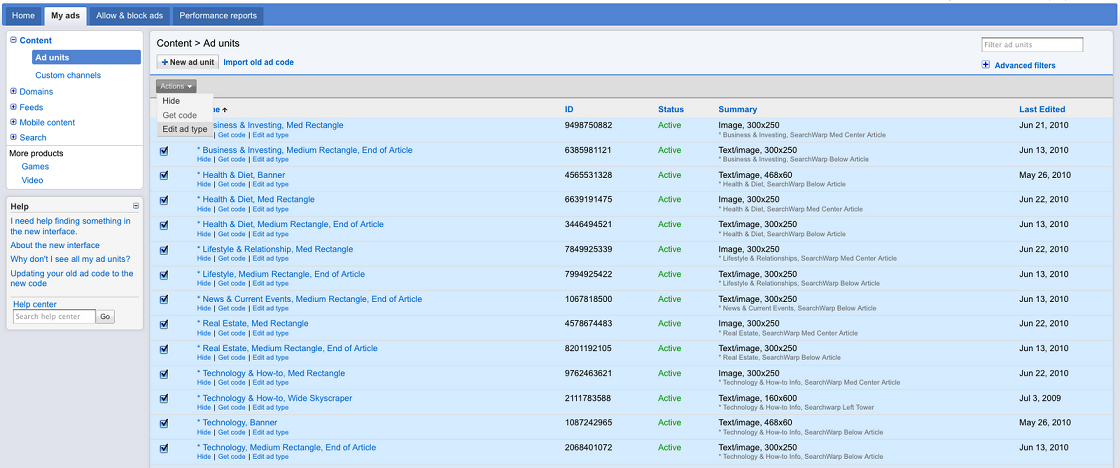
Task: Expand the Feeds section
Action: coord(14,107)
